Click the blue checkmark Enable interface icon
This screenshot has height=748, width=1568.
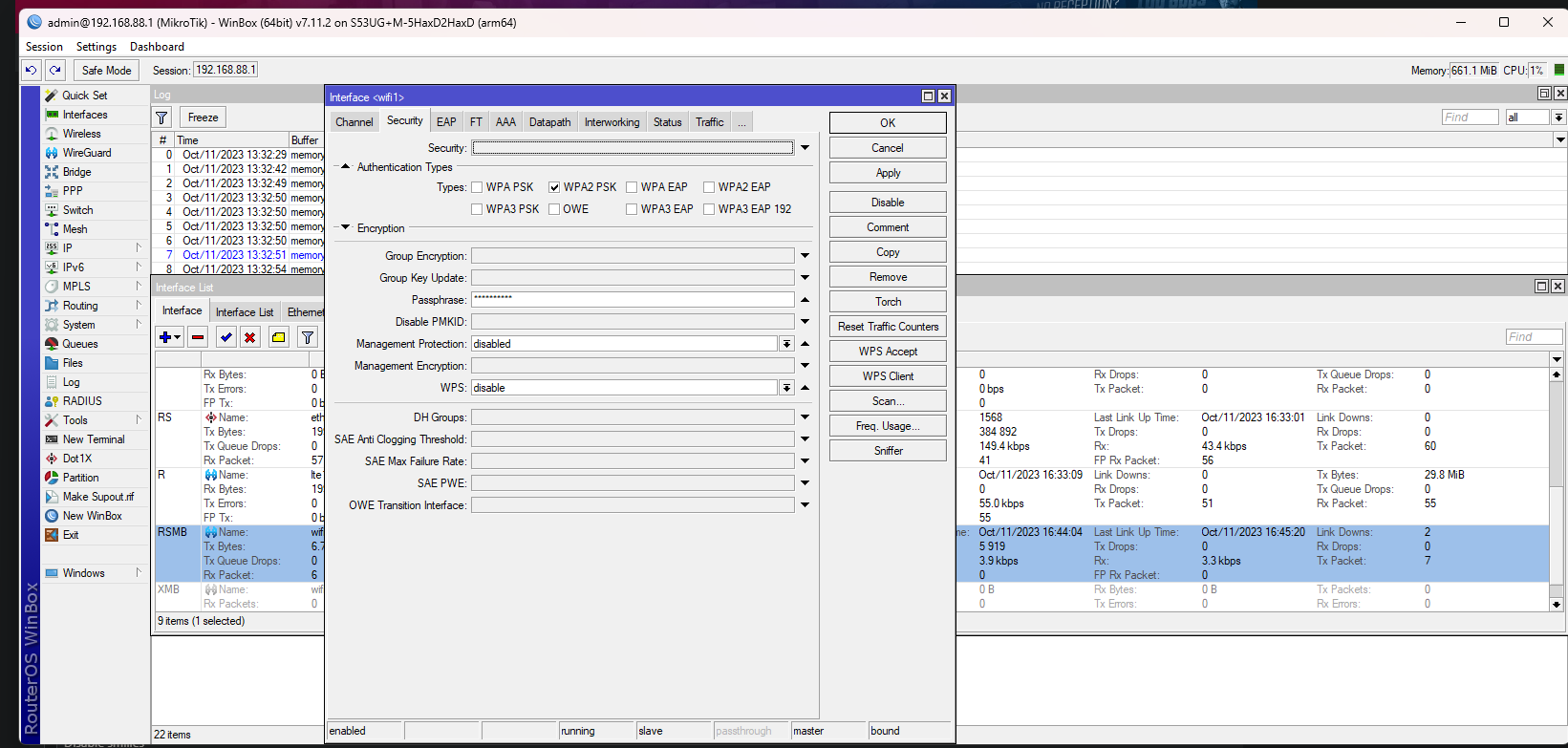click(226, 337)
